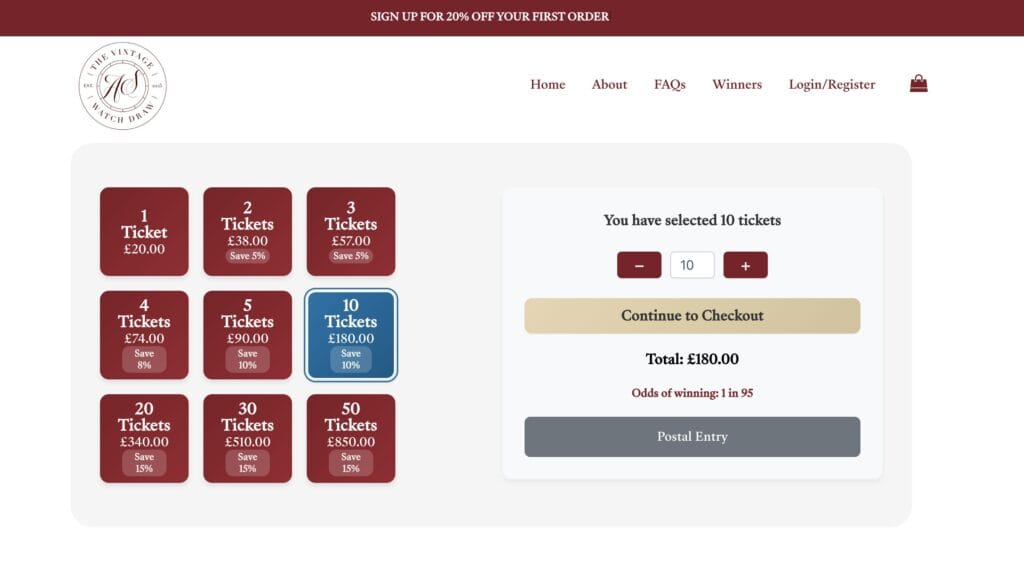
Task: Select the 4 Tickets £74.00 option
Action: click(x=144, y=334)
